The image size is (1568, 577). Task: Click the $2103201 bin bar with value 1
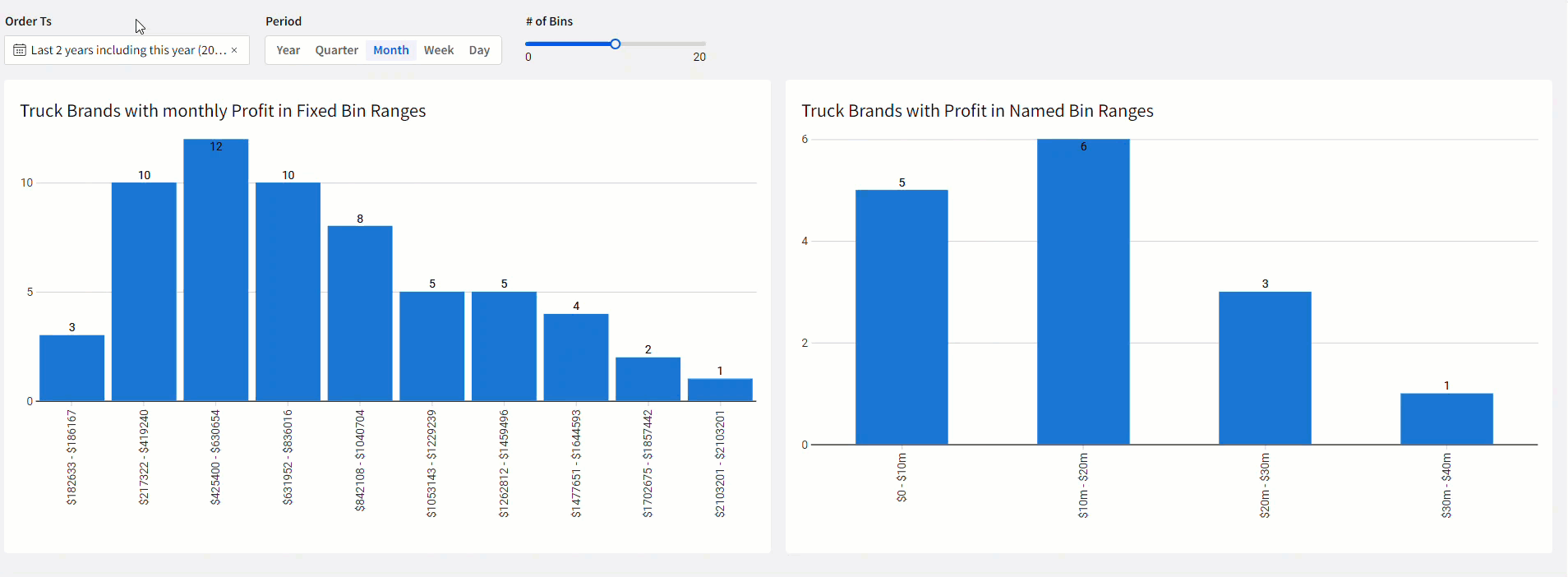pos(720,390)
